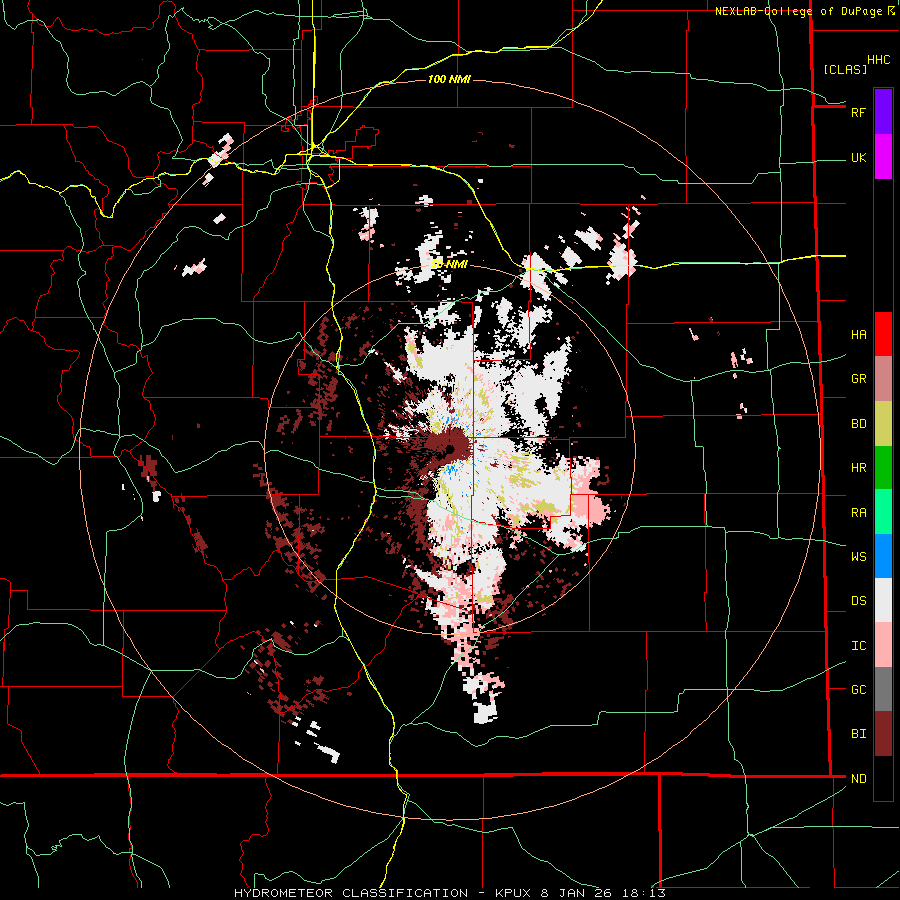Select the 'HR' legend label
900x900 pixels.
click(x=858, y=468)
